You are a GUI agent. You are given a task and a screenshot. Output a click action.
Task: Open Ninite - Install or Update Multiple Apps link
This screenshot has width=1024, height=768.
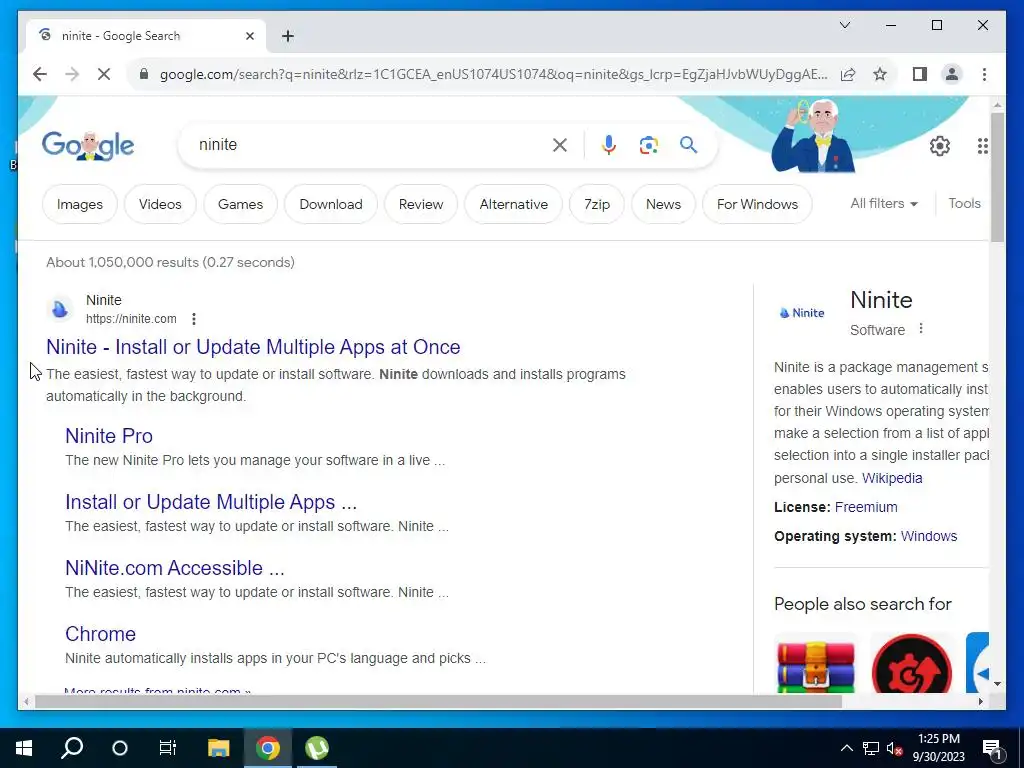(x=253, y=347)
